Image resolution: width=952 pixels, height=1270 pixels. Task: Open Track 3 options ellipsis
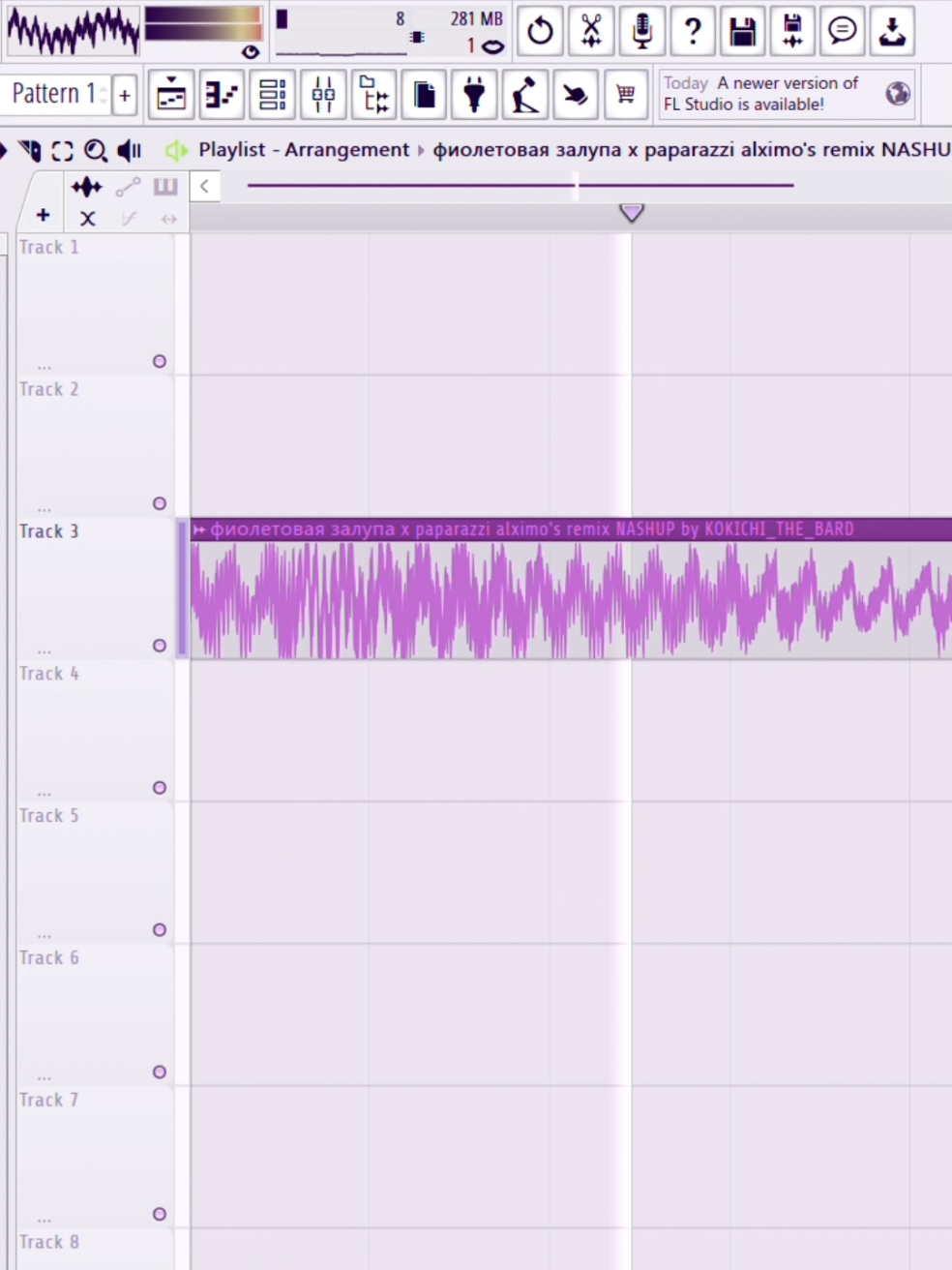(x=45, y=651)
